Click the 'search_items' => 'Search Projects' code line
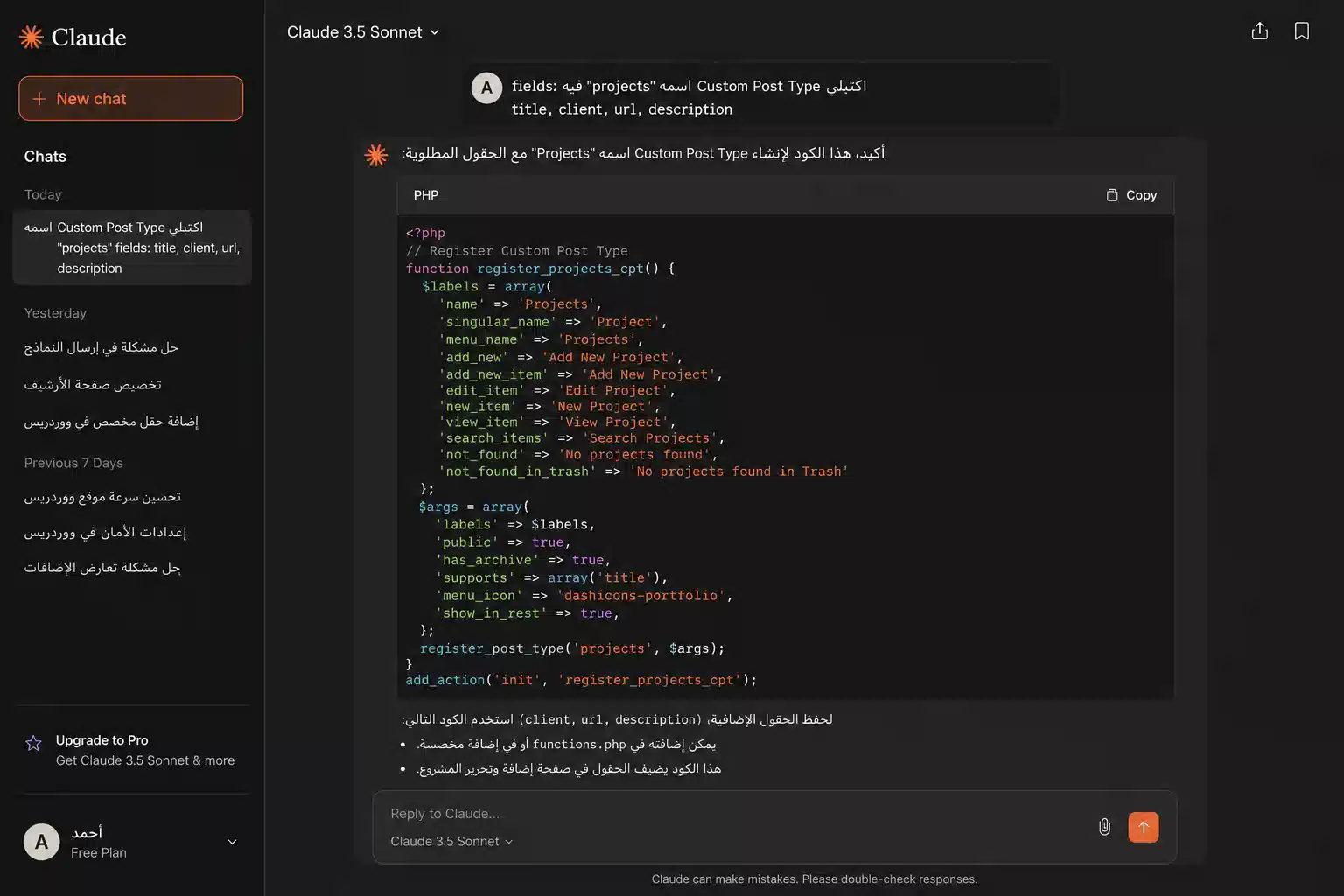Viewport: 1344px width, 896px height. coord(581,438)
